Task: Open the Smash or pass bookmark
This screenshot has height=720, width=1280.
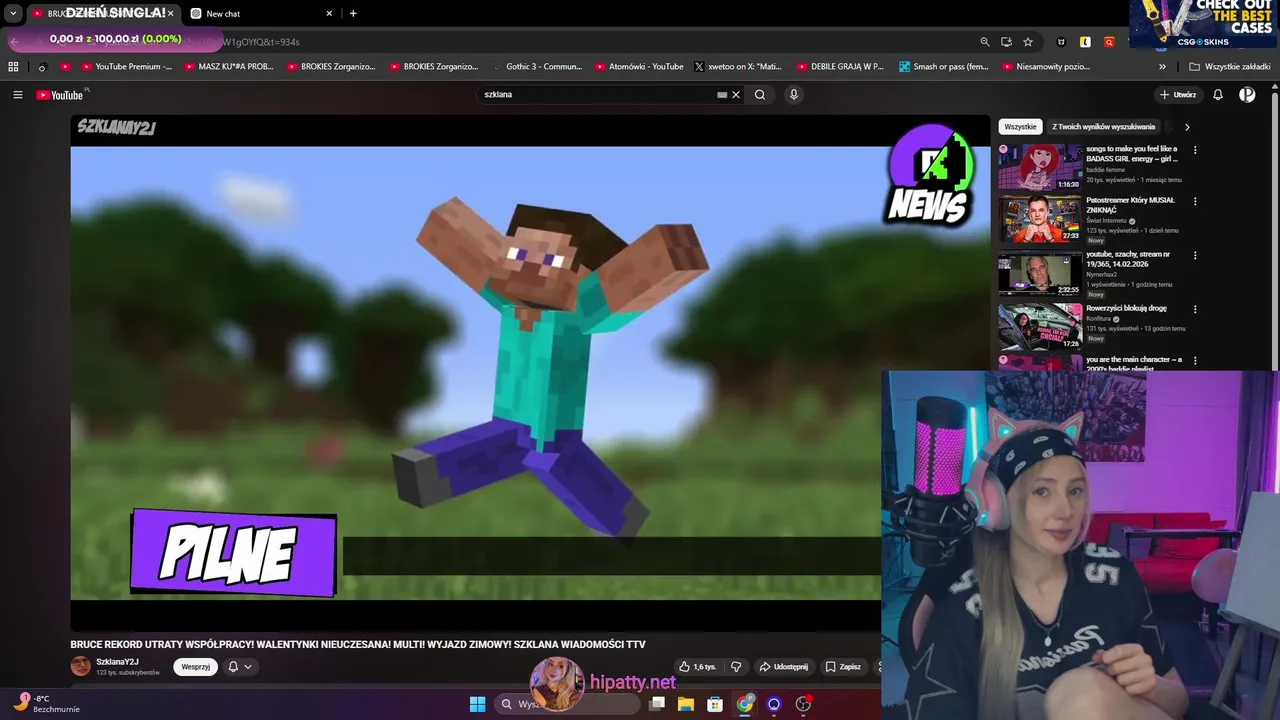Action: [x=943, y=67]
